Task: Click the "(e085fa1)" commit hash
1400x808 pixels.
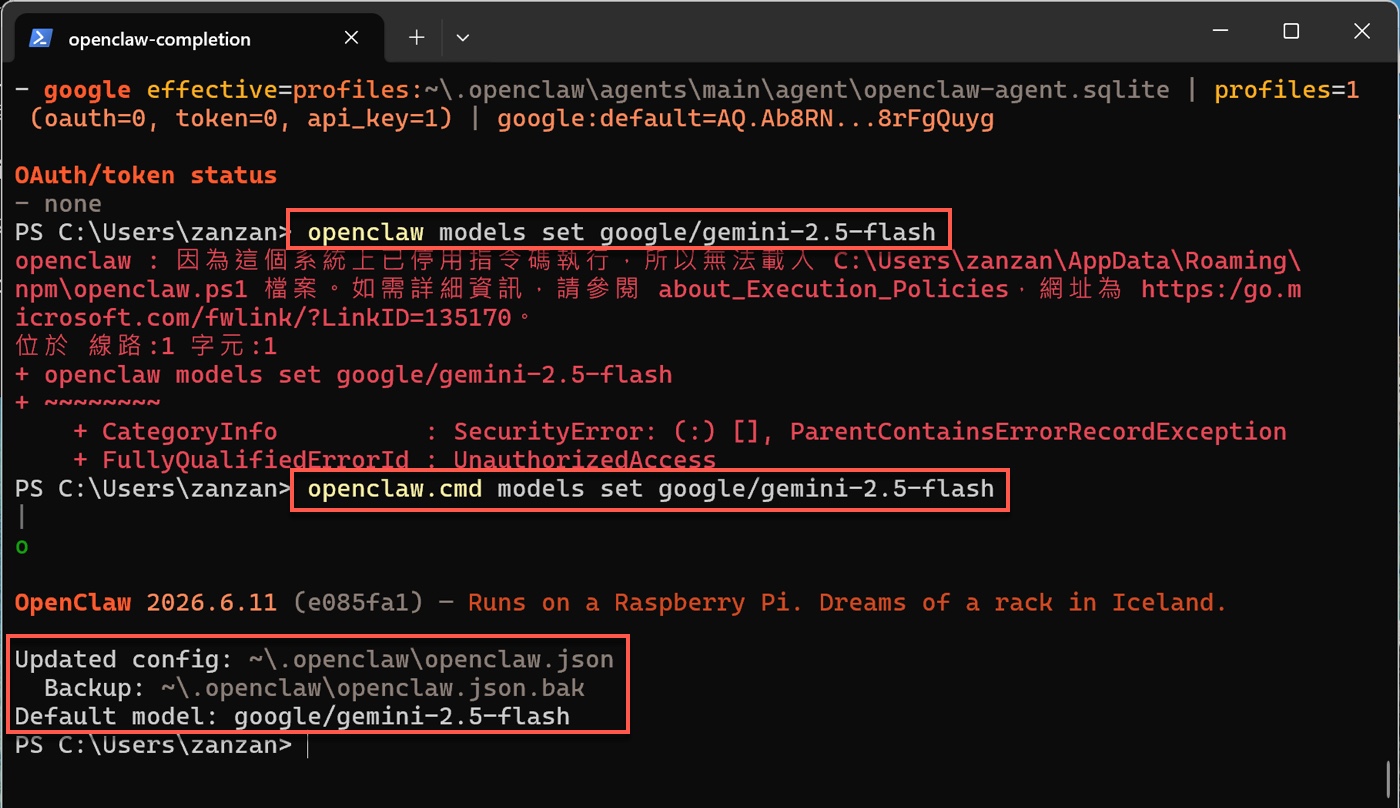Action: coord(358,603)
